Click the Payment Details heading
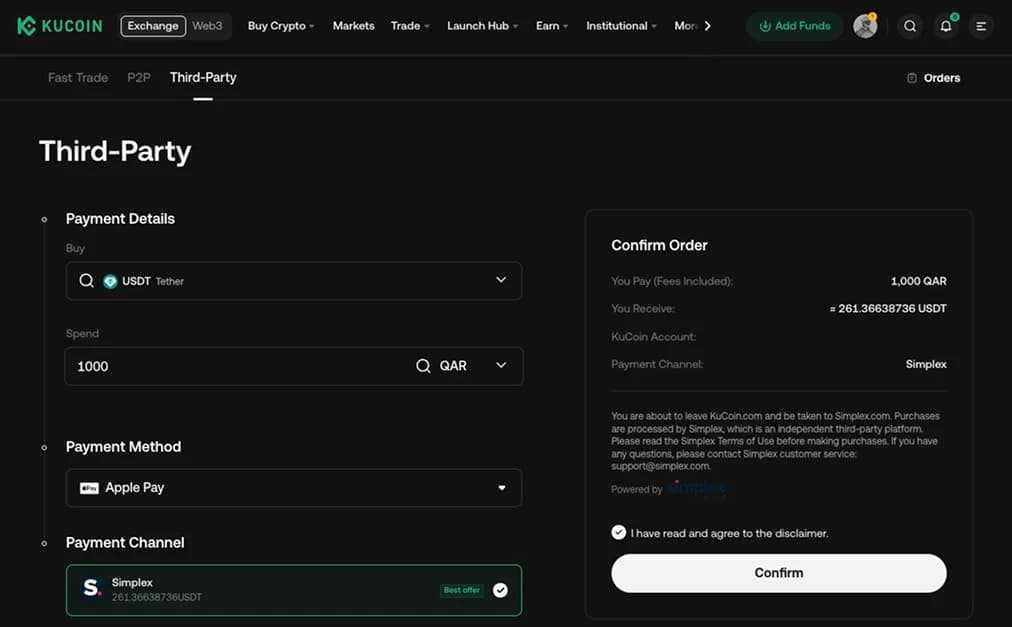Viewport: 1012px width, 627px height. click(x=120, y=219)
